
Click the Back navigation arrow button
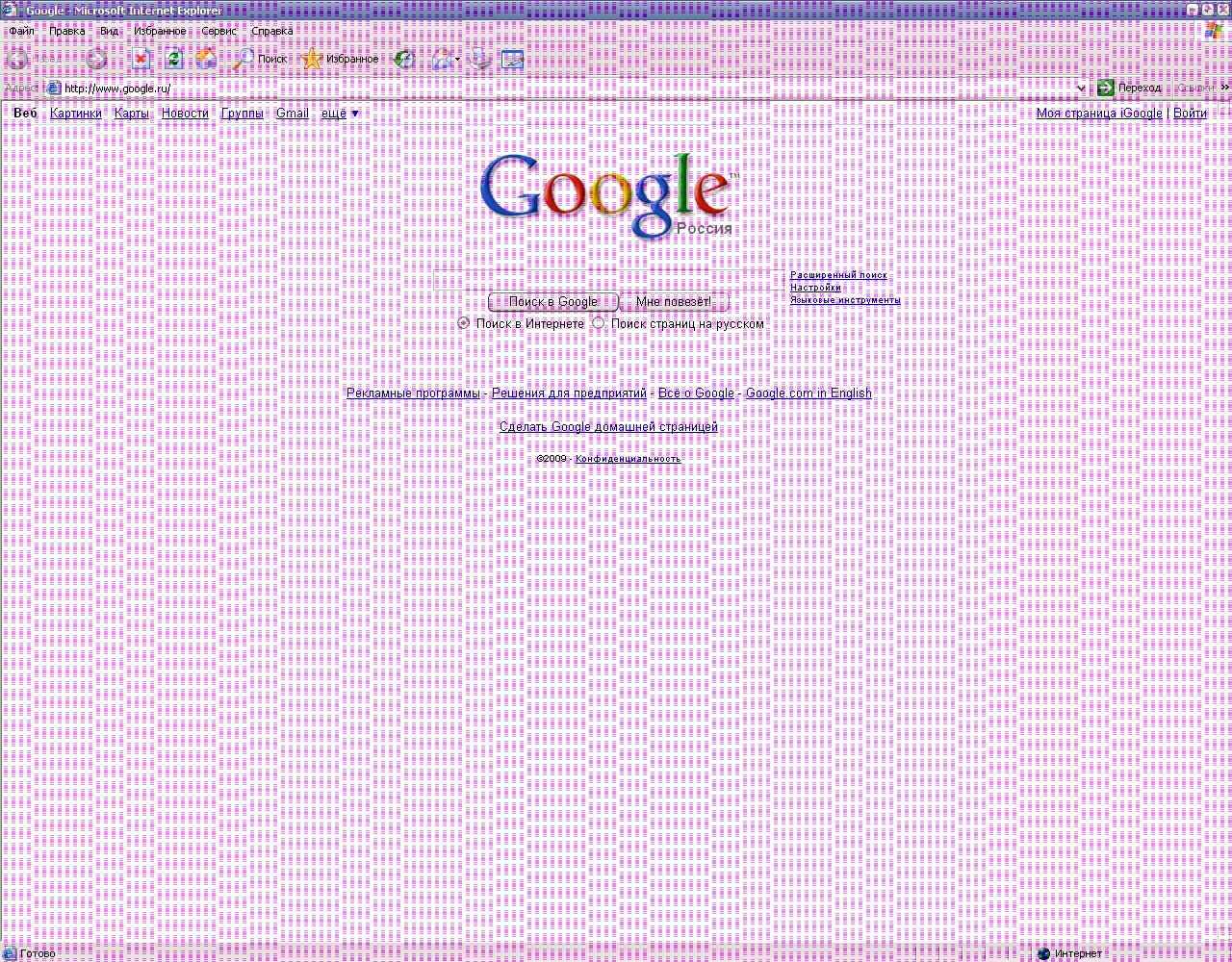[x=17, y=60]
